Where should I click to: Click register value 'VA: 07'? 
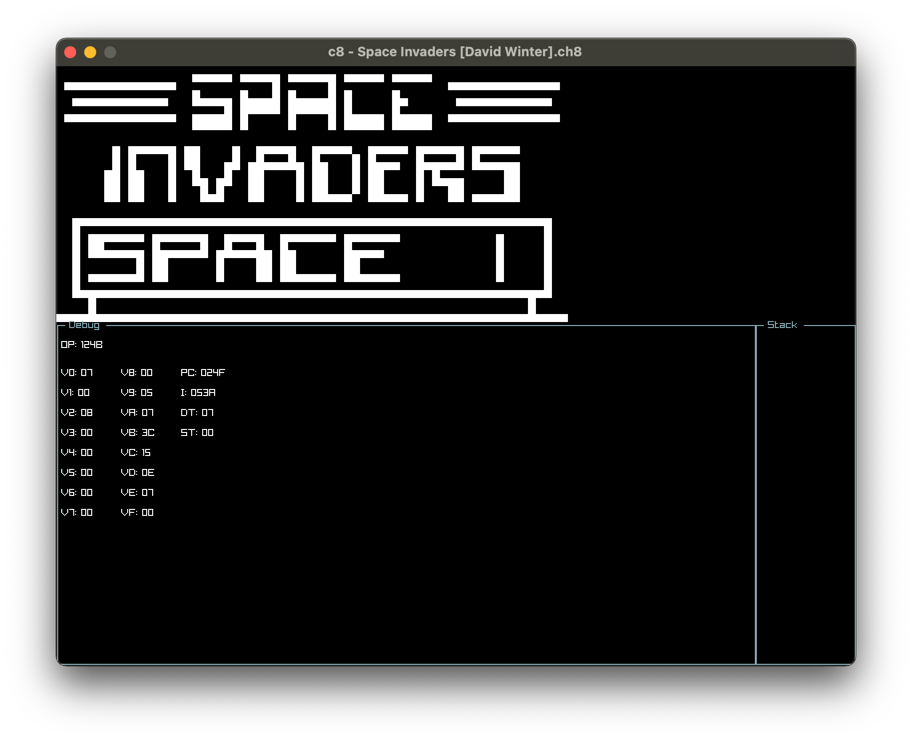[137, 412]
